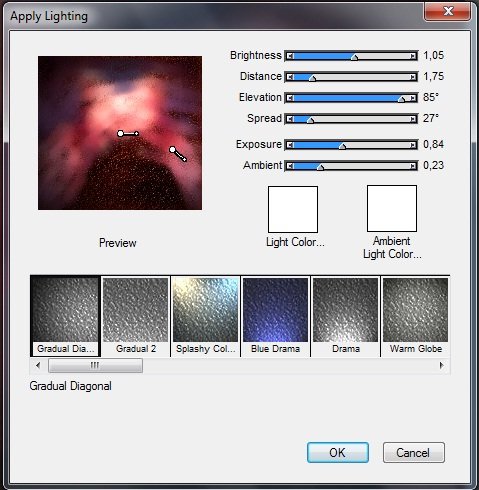The image size is (479, 490).
Task: Increase Spread using right arrow
Action: tap(413, 119)
